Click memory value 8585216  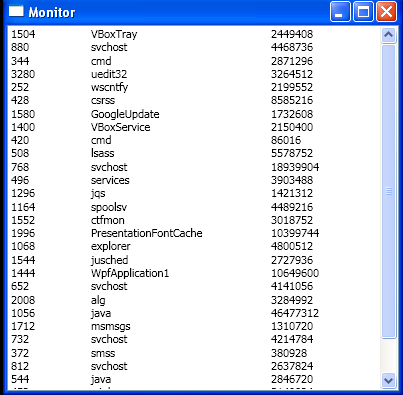click(x=292, y=100)
